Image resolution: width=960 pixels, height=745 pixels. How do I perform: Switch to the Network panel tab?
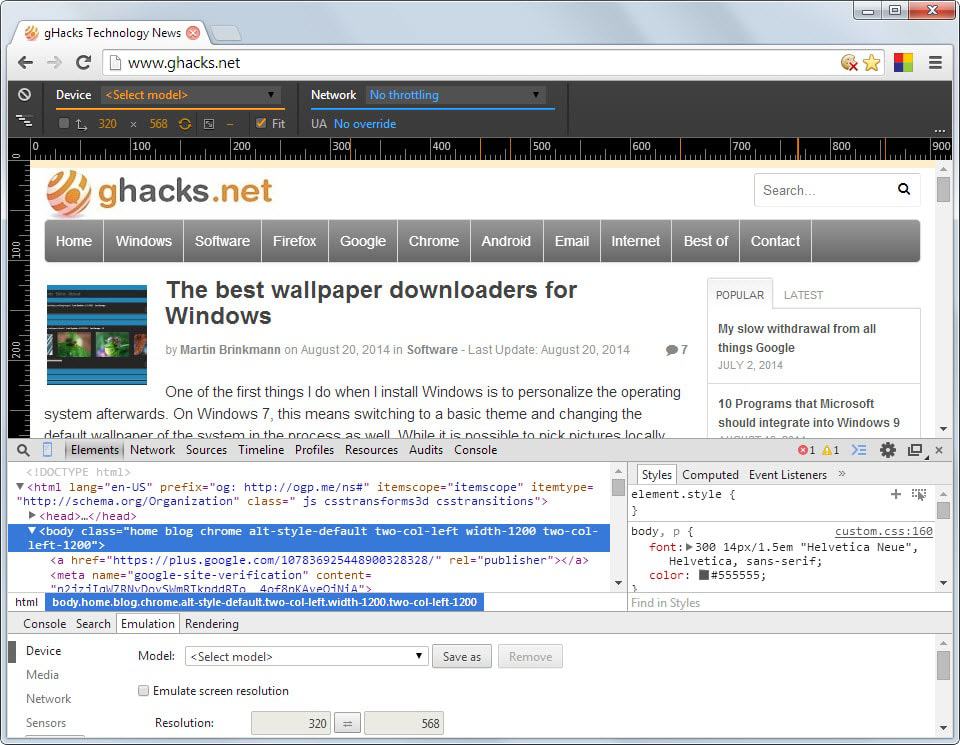tap(152, 450)
